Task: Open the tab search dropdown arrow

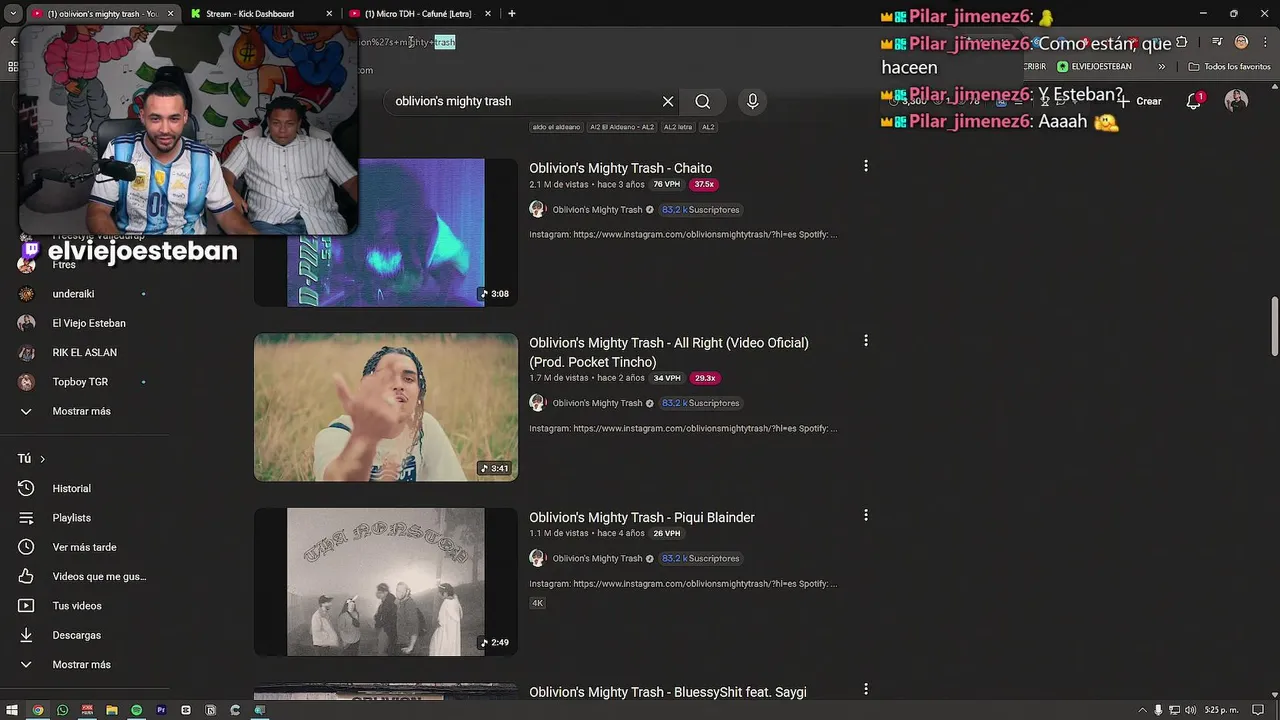Action: click(13, 14)
